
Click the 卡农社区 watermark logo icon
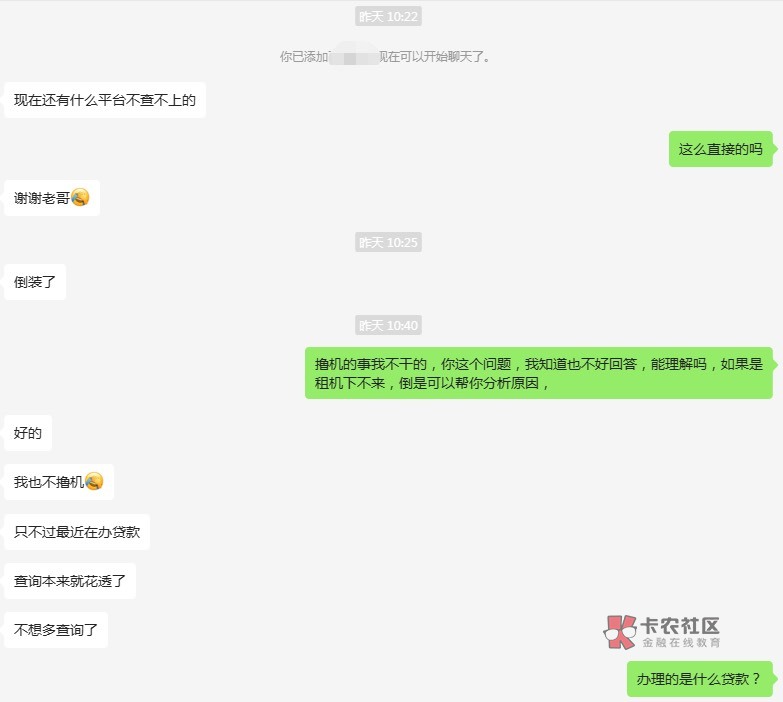click(x=620, y=632)
